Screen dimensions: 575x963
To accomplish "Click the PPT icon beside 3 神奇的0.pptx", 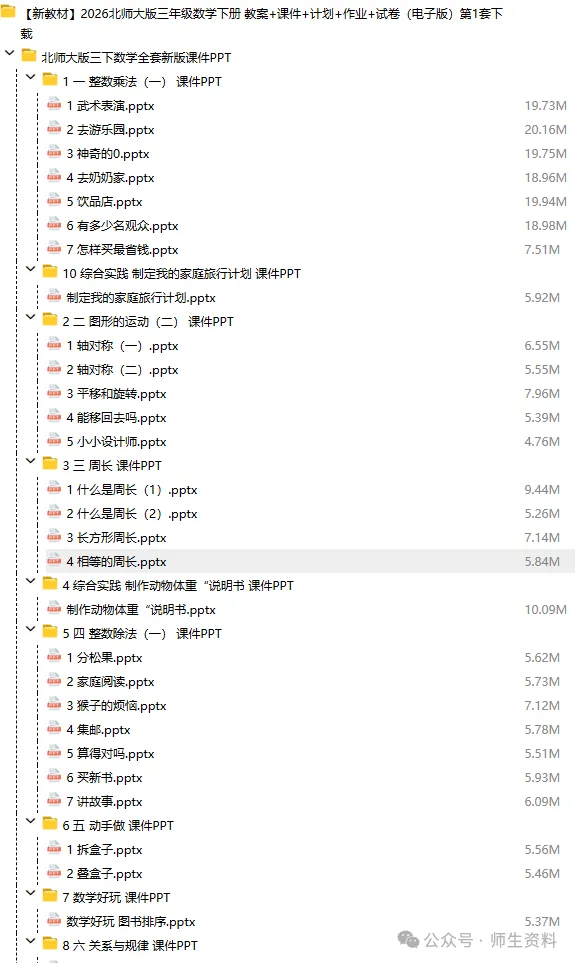I will tap(54, 153).
